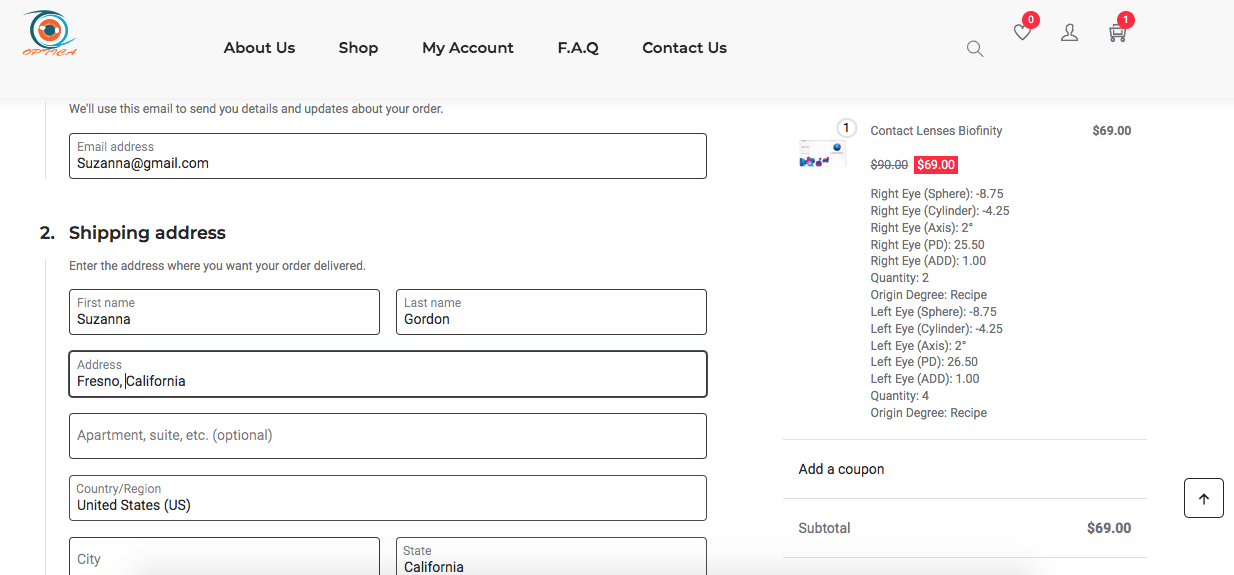Go to the Shop menu
The height and width of the screenshot is (575, 1234).
[x=358, y=48]
